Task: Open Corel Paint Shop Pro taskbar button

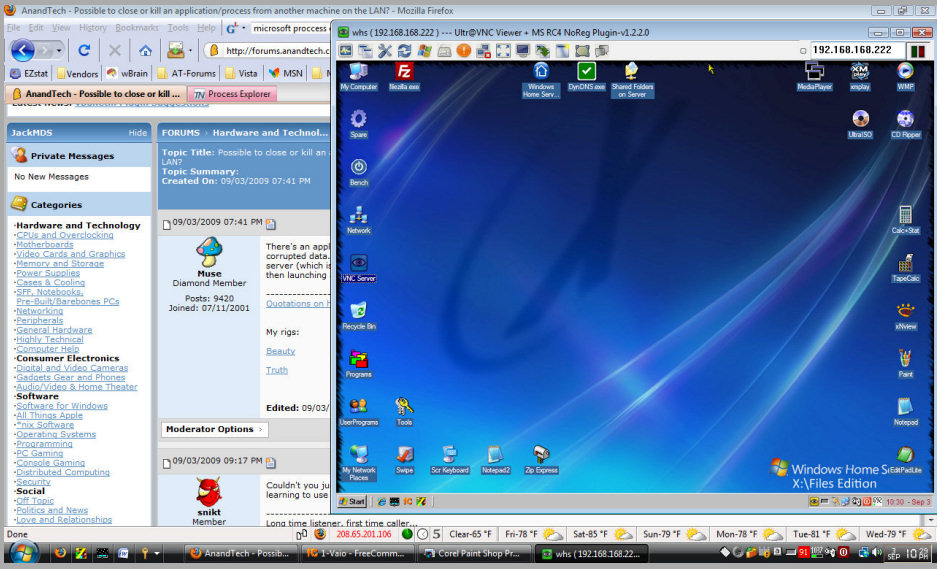Action: [x=473, y=553]
